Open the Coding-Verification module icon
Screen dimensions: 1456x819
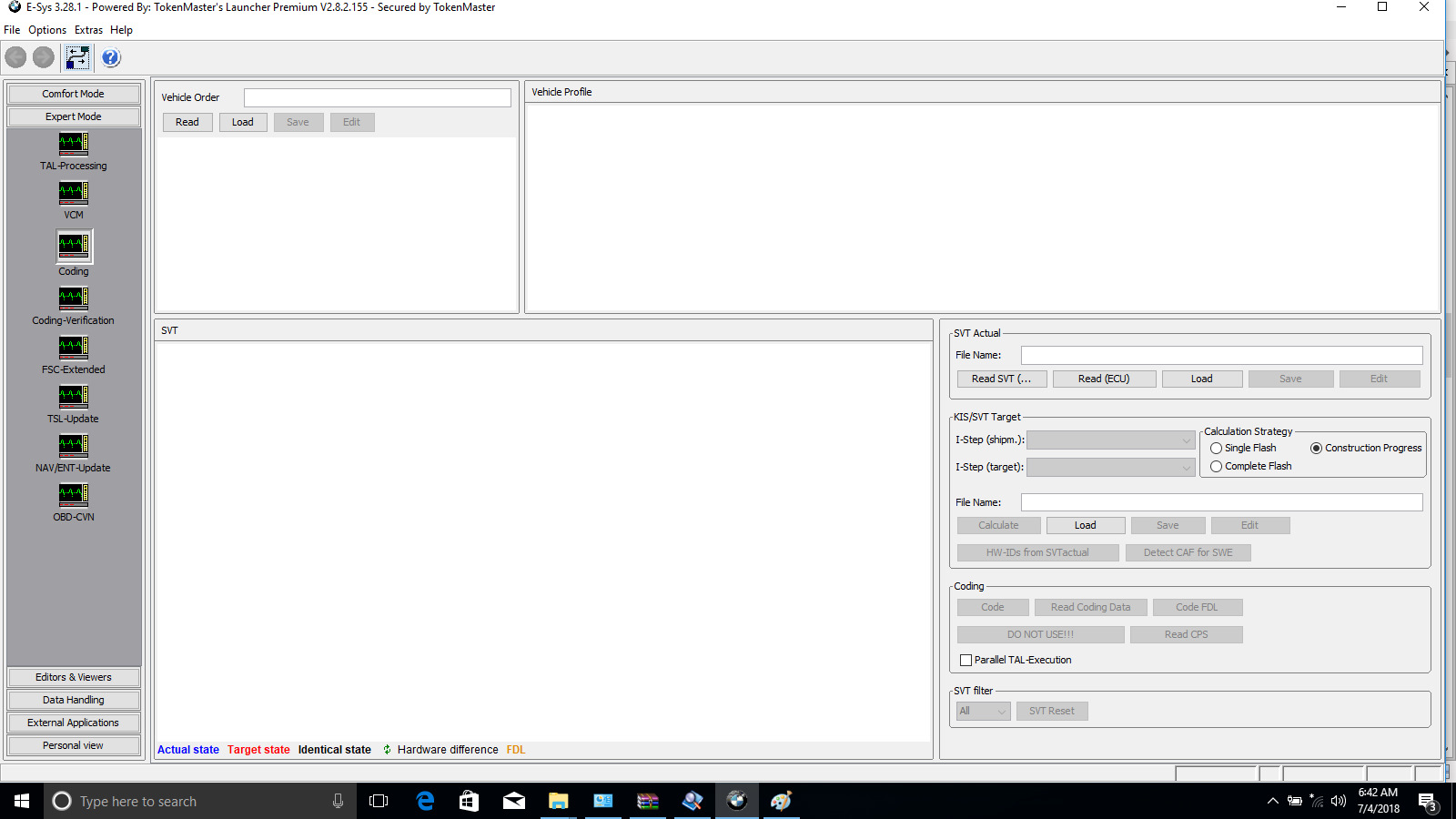pos(74,298)
